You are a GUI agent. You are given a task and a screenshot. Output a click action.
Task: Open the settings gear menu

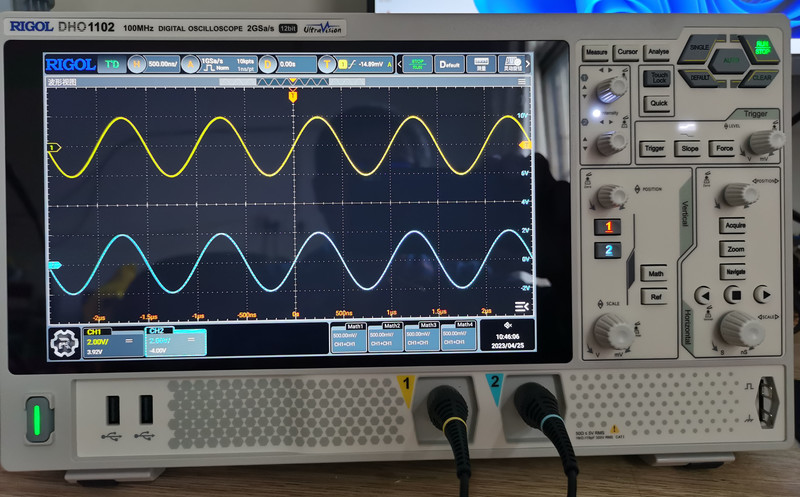click(64, 341)
